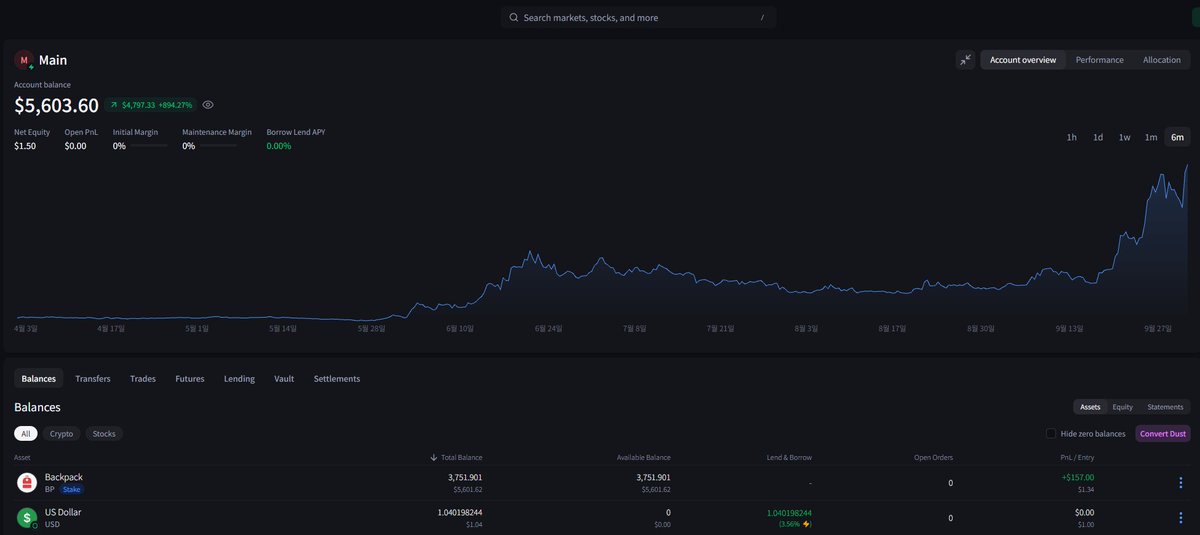
Task: Click the Initial Margin progress bar
Action: coord(148,146)
